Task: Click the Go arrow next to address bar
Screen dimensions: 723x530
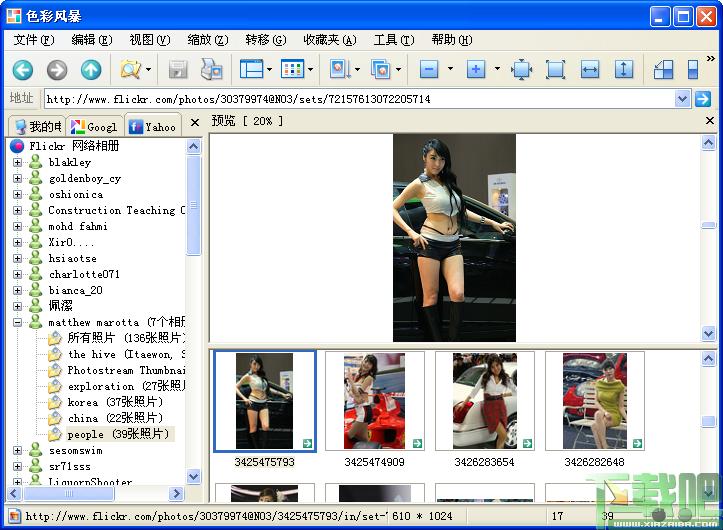Action: point(703,99)
